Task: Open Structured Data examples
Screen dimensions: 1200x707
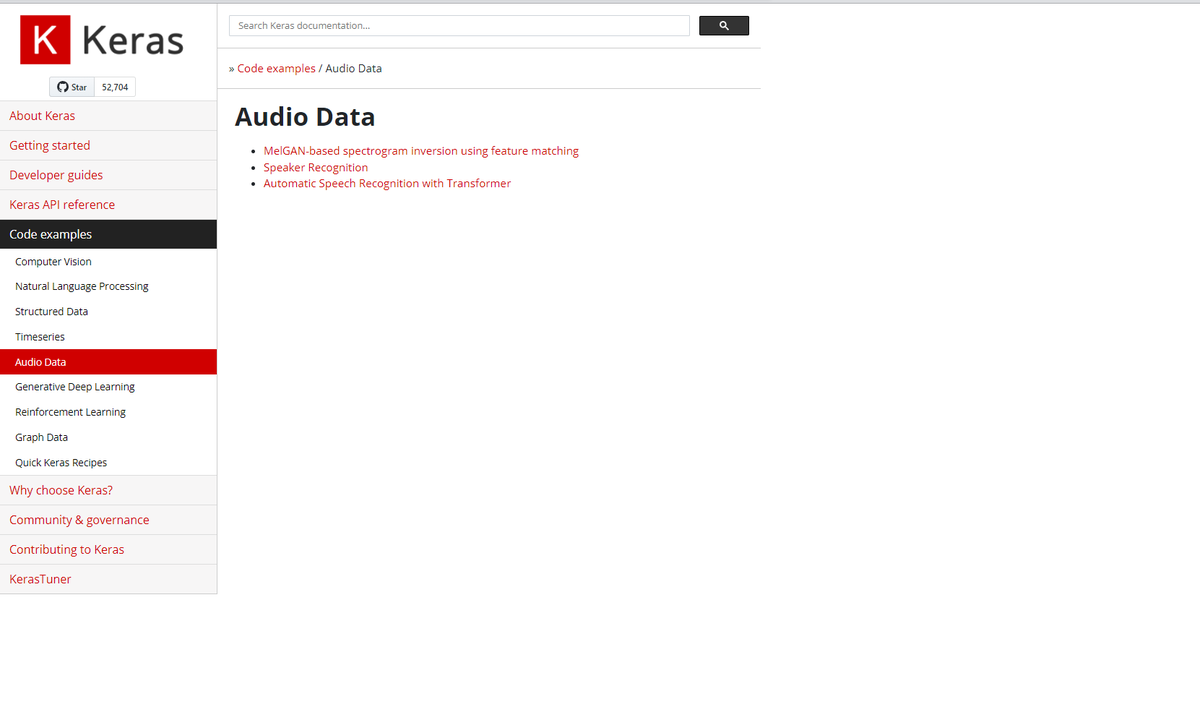Action: [x=108, y=312]
